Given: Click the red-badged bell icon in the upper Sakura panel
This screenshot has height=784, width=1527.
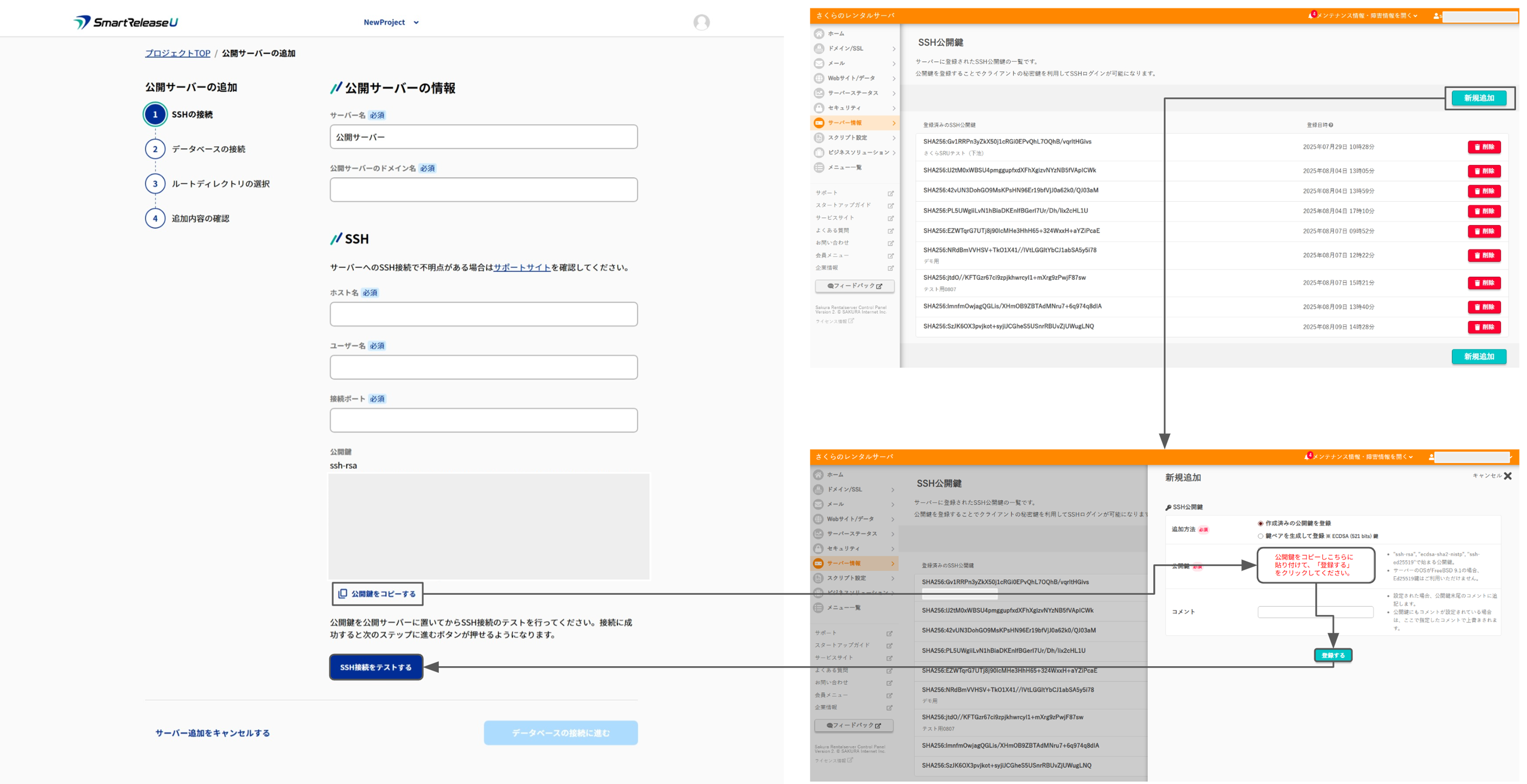Looking at the screenshot, I should point(1311,16).
